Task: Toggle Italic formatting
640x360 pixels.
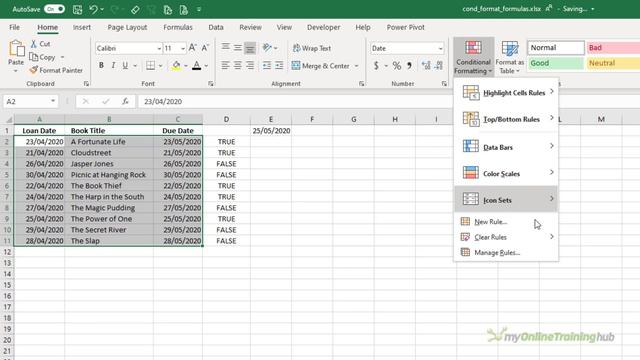Action: [x=113, y=65]
